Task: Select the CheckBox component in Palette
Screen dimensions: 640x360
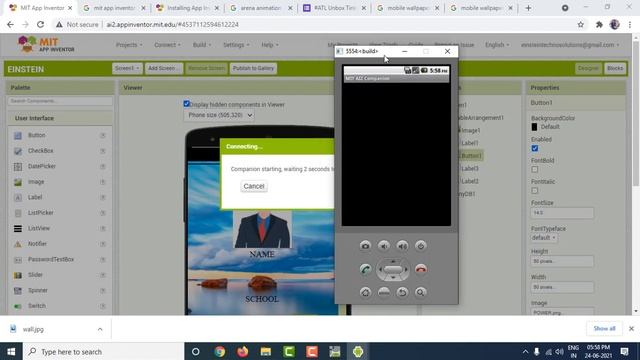Action: coord(40,151)
